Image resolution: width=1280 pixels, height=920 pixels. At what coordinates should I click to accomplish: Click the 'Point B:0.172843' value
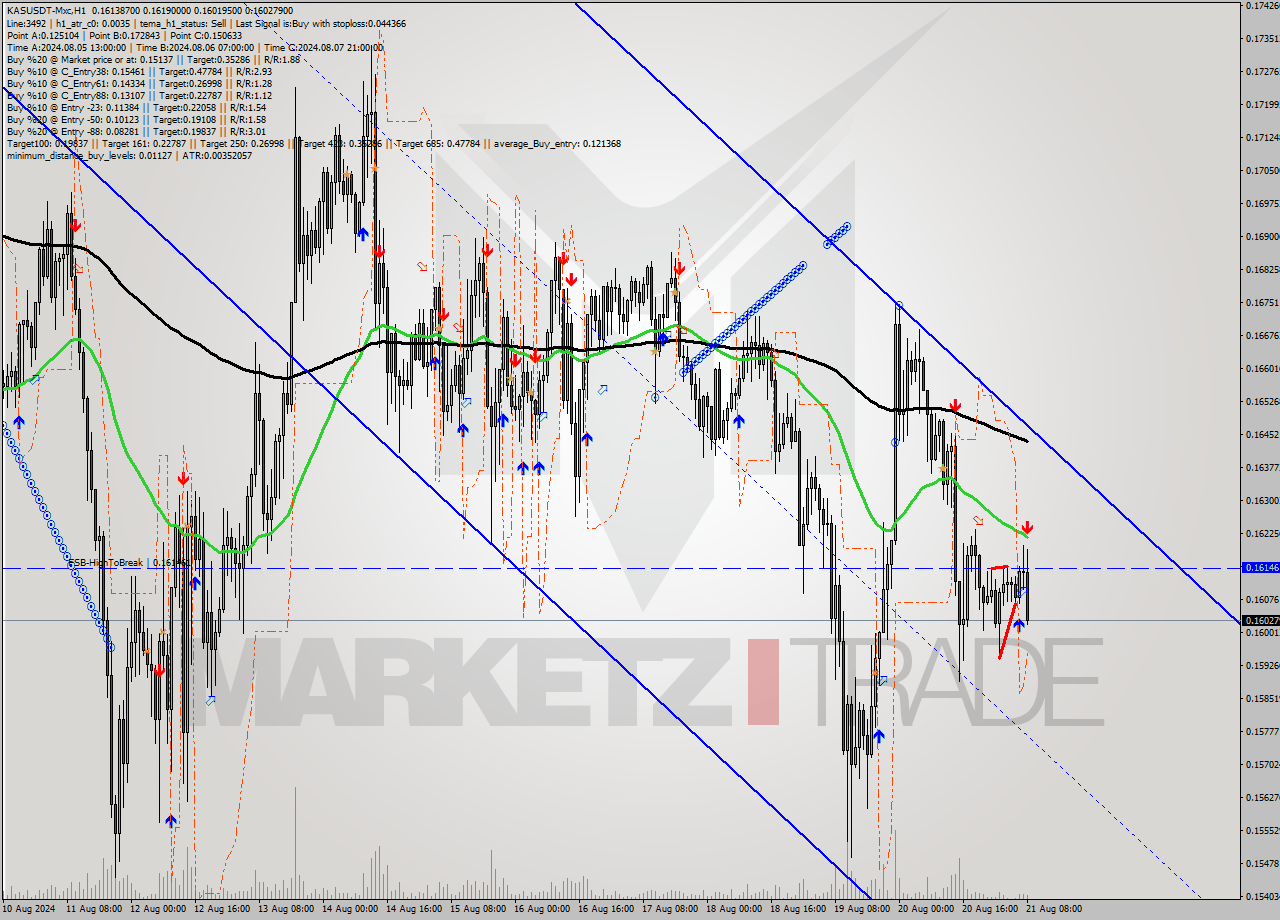(x=125, y=35)
